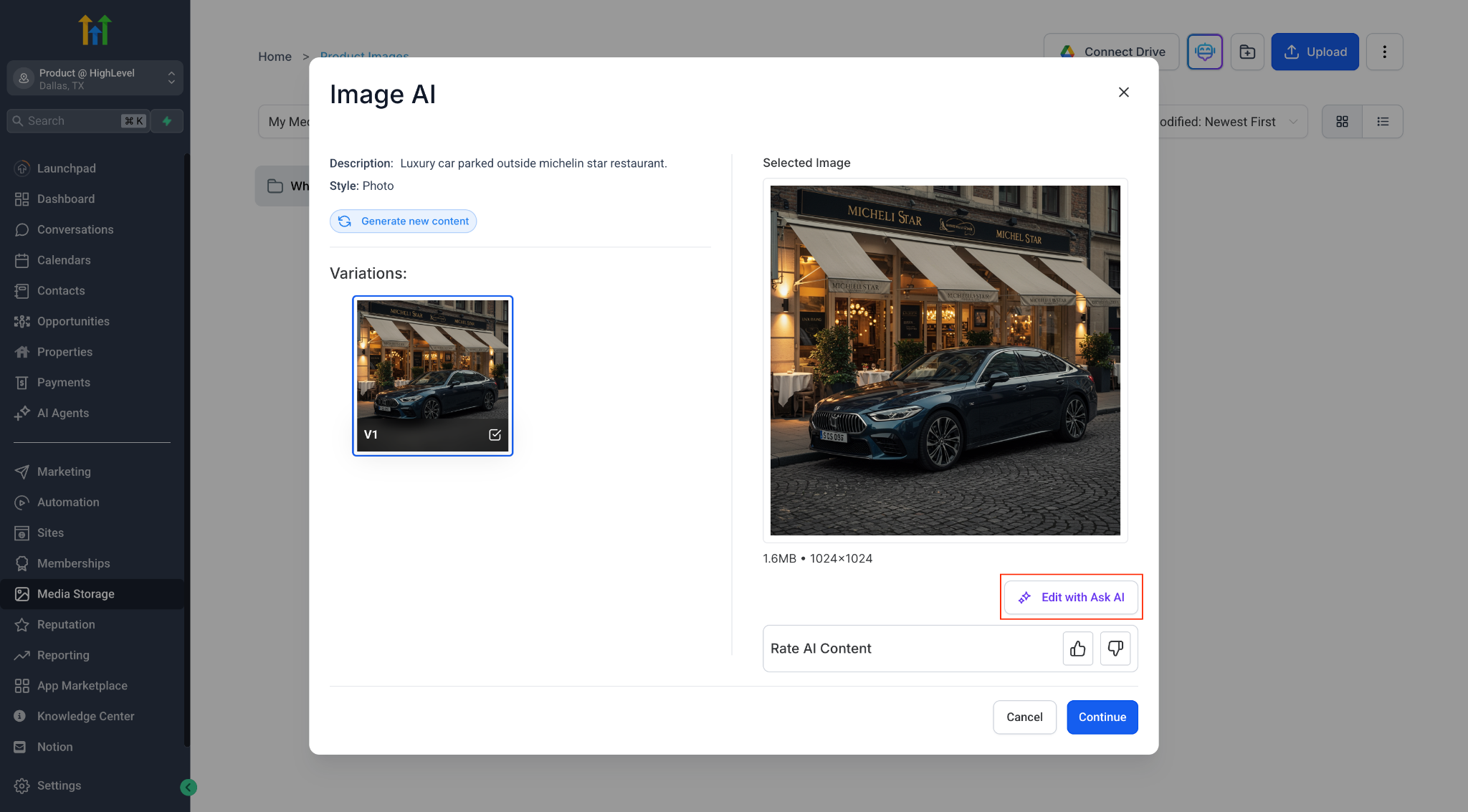Click the new folder icon button
The image size is (1468, 812).
pyautogui.click(x=1247, y=52)
